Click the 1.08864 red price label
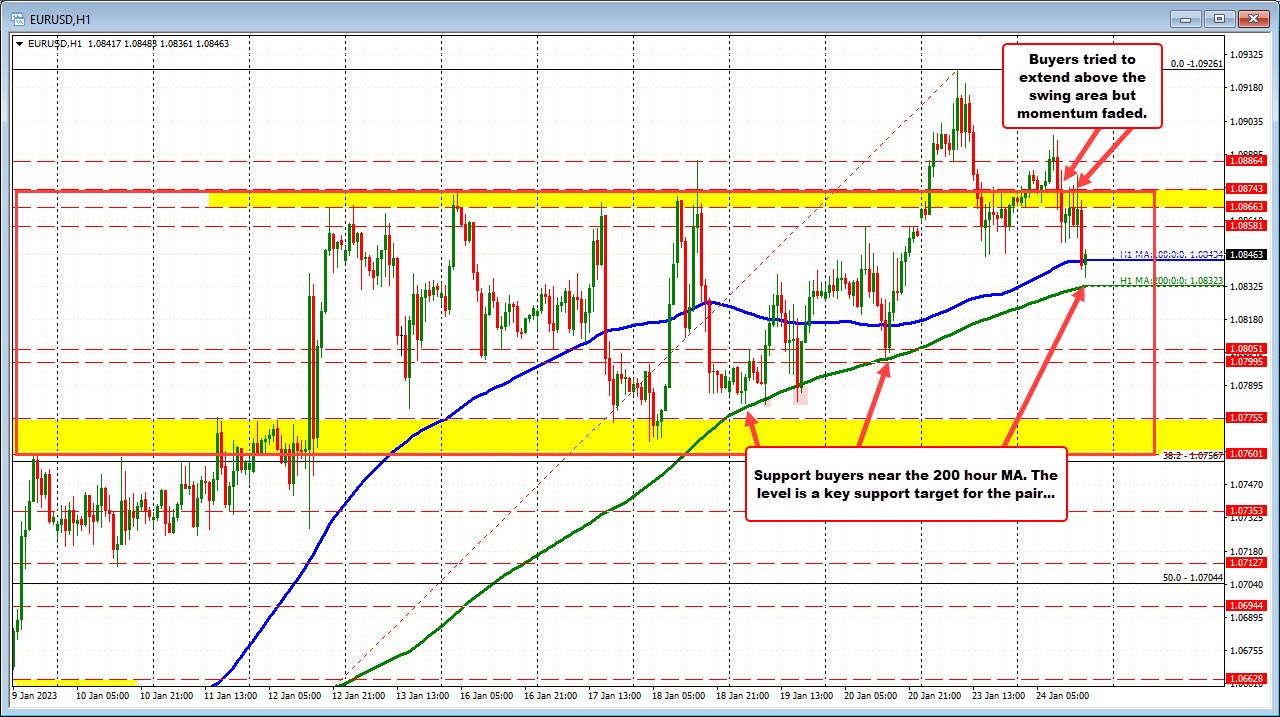Image resolution: width=1280 pixels, height=717 pixels. [1247, 160]
